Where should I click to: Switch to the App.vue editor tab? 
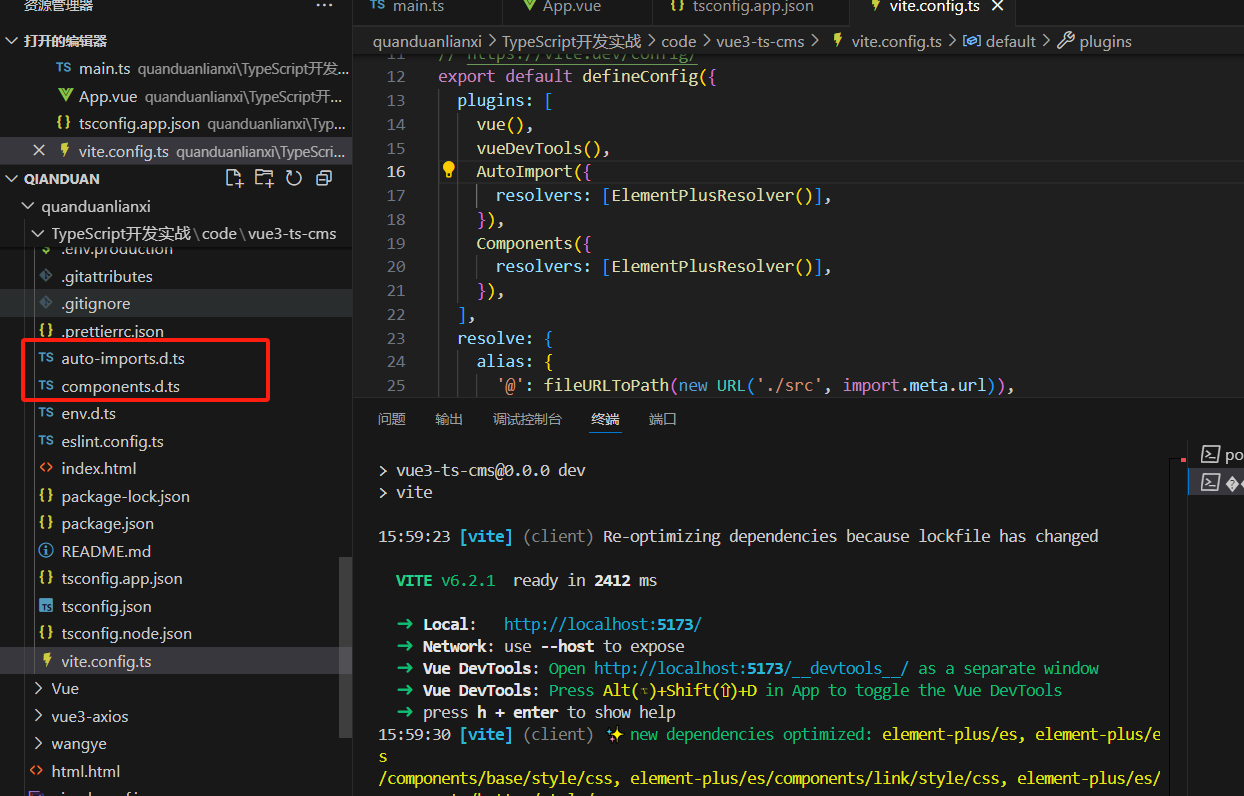tap(572, 6)
